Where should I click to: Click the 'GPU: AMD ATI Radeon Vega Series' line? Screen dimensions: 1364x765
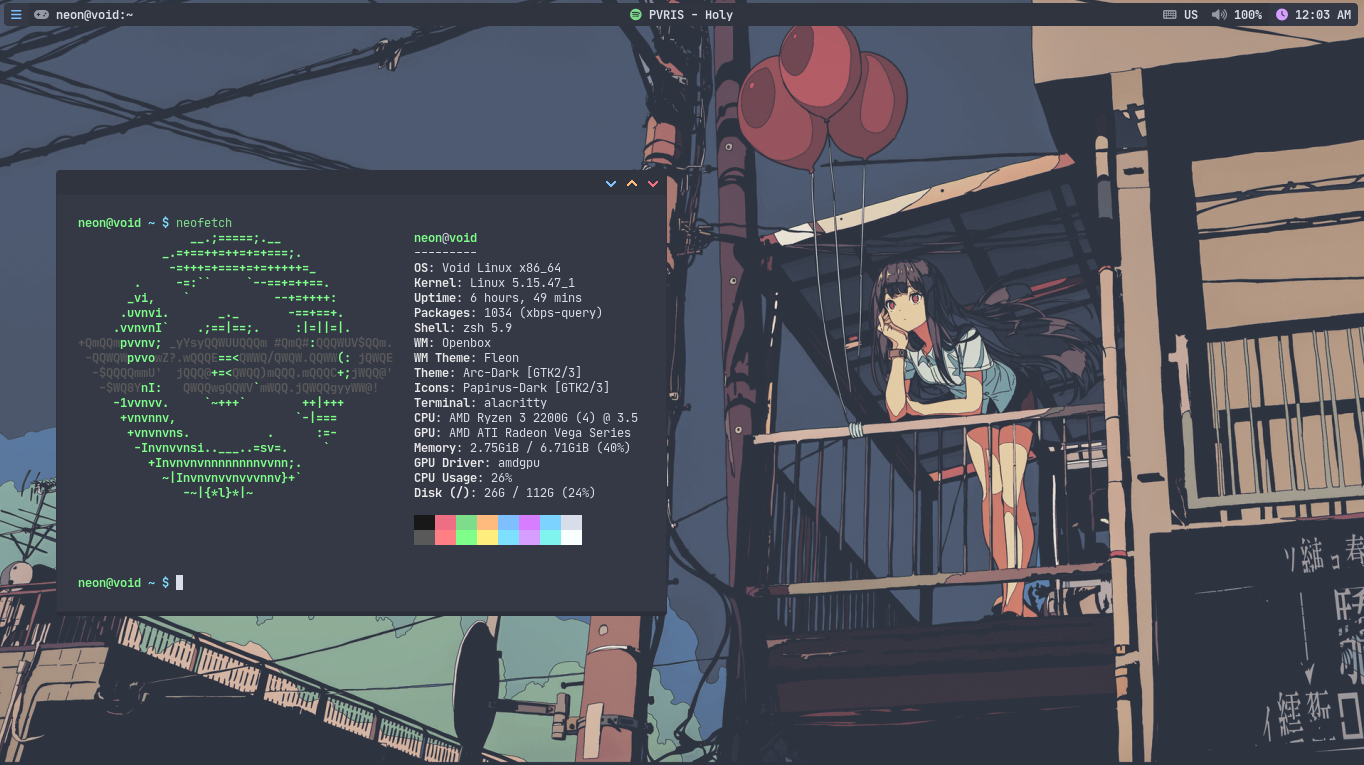point(522,433)
